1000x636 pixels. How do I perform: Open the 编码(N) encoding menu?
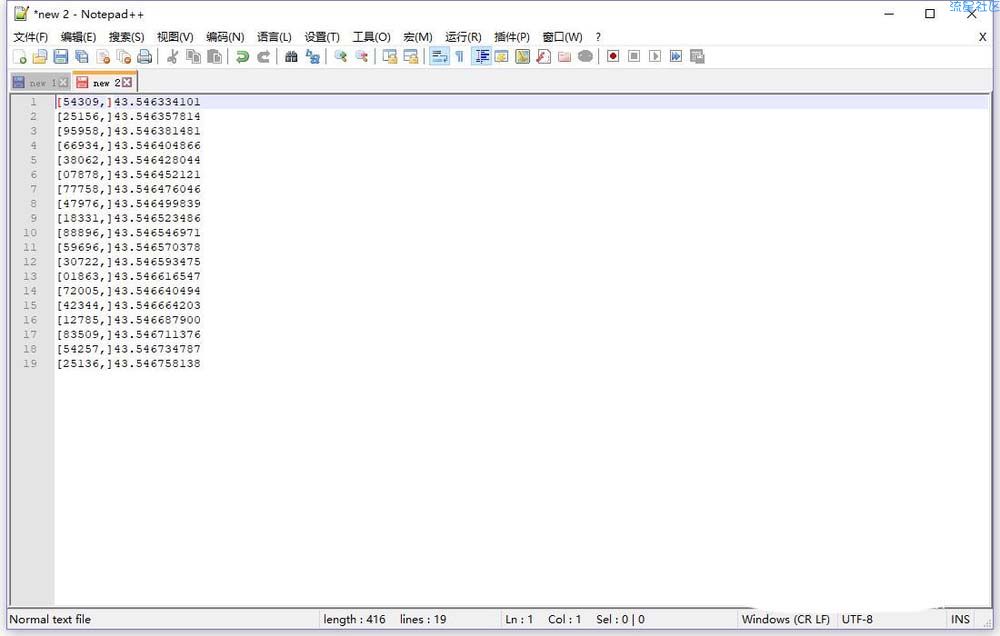pos(225,37)
